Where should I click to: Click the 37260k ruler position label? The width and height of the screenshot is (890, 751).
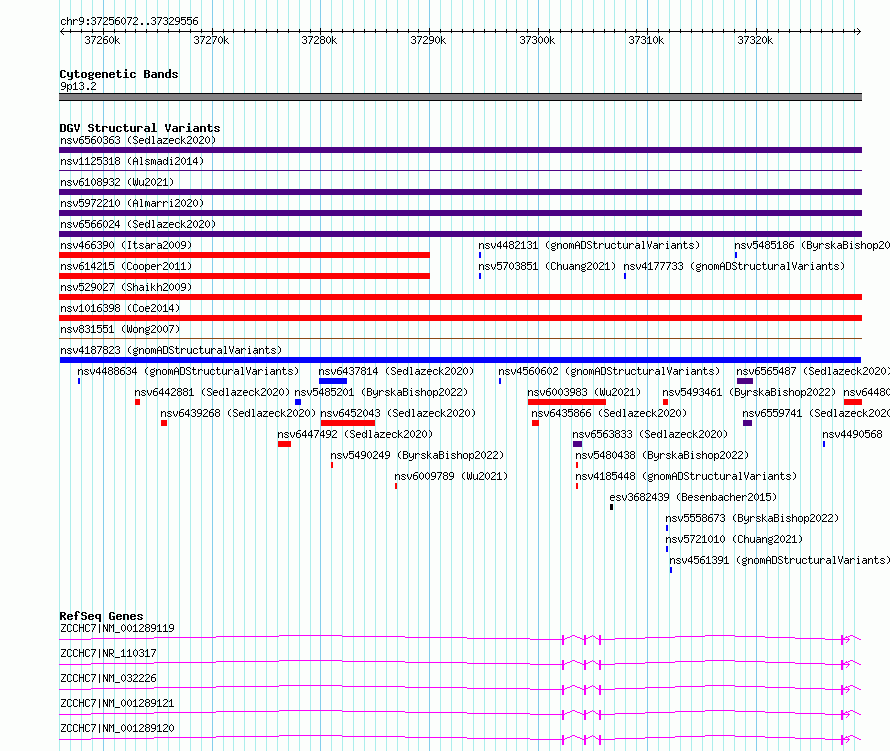[x=102, y=40]
